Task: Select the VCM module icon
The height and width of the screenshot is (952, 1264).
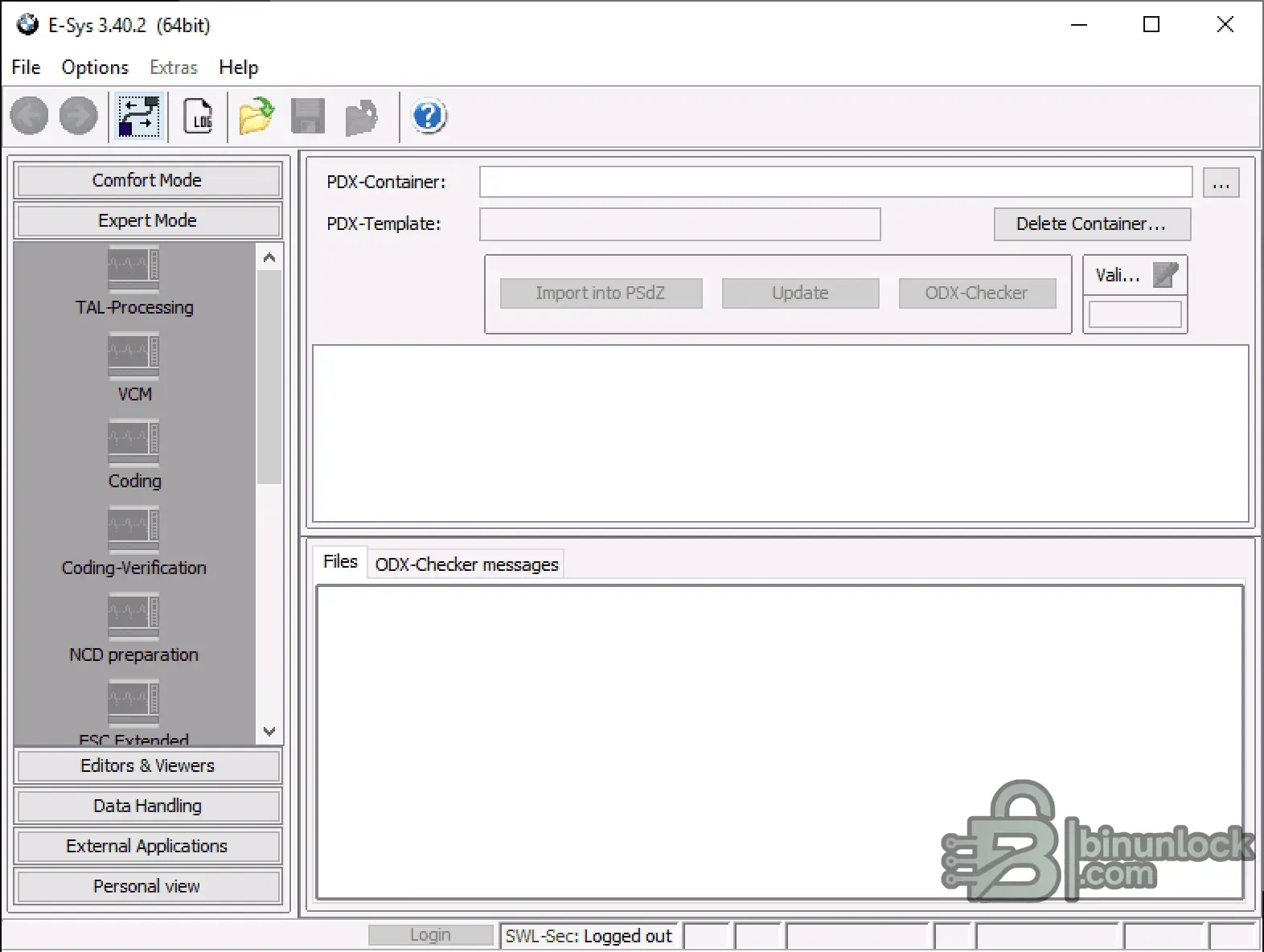Action: [x=133, y=356]
